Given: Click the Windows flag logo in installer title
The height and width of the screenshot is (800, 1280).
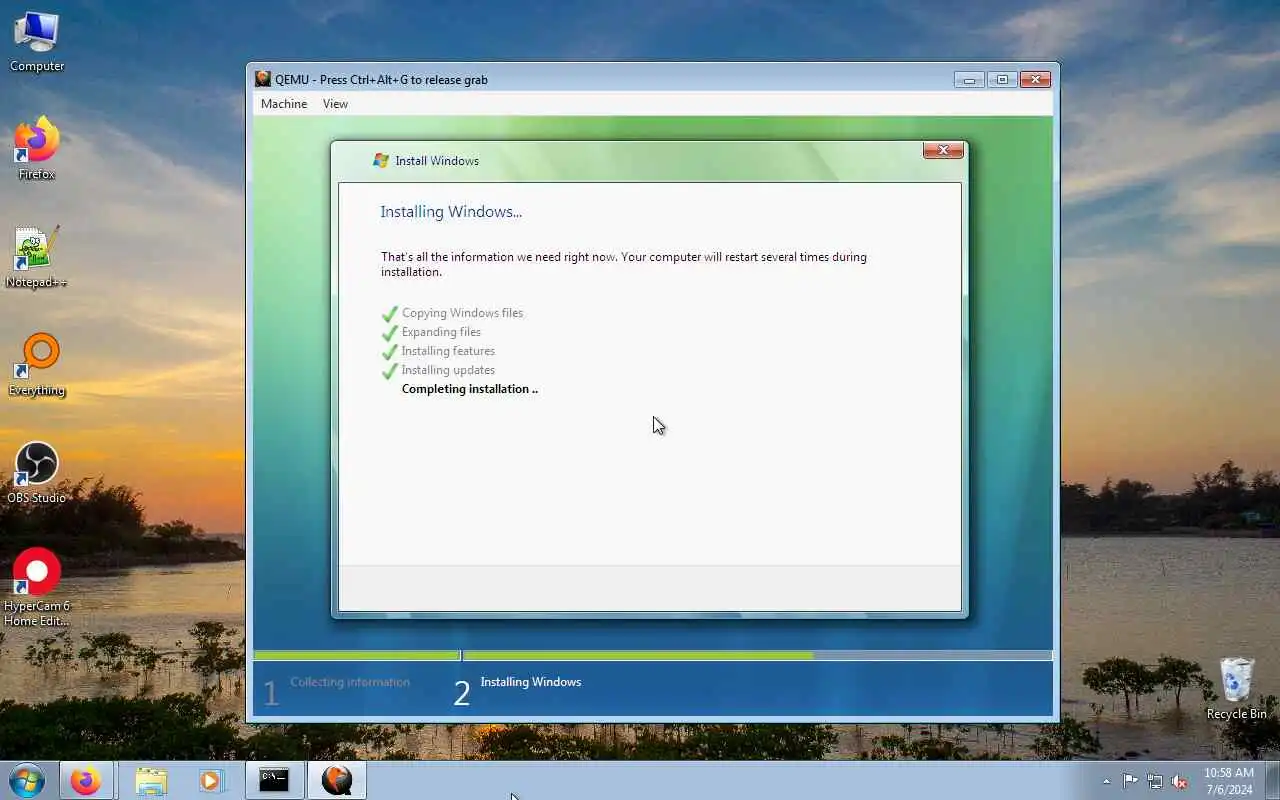Looking at the screenshot, I should 381,160.
